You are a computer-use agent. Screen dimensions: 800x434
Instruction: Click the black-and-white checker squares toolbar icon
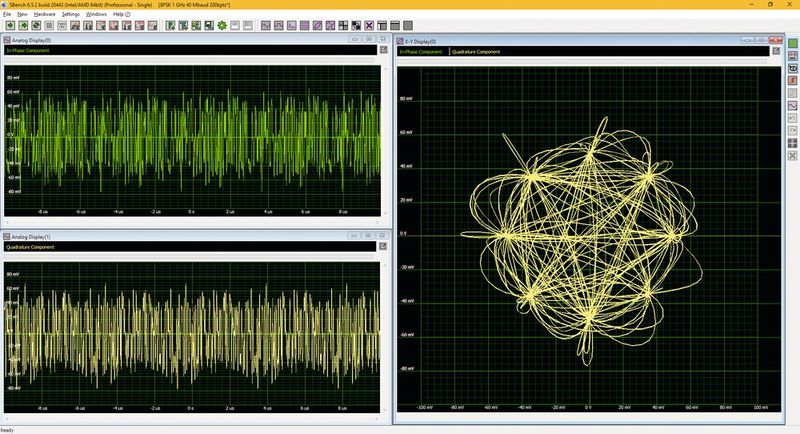point(356,25)
